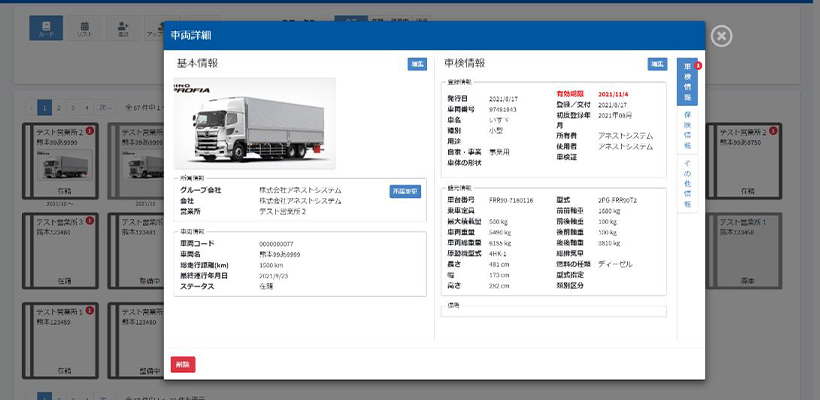
Task: Select page 1 in the pagination
Action: coord(44,106)
